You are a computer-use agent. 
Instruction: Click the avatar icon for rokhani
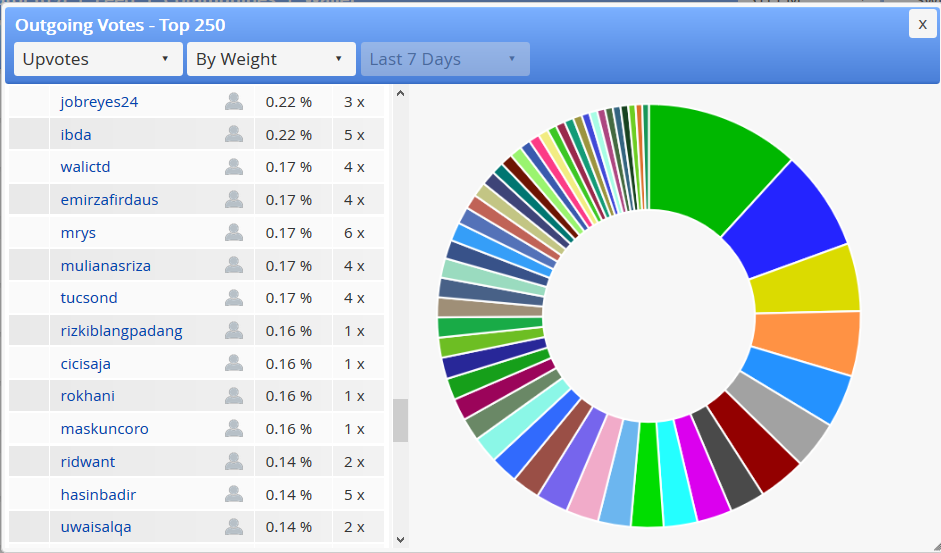click(234, 396)
